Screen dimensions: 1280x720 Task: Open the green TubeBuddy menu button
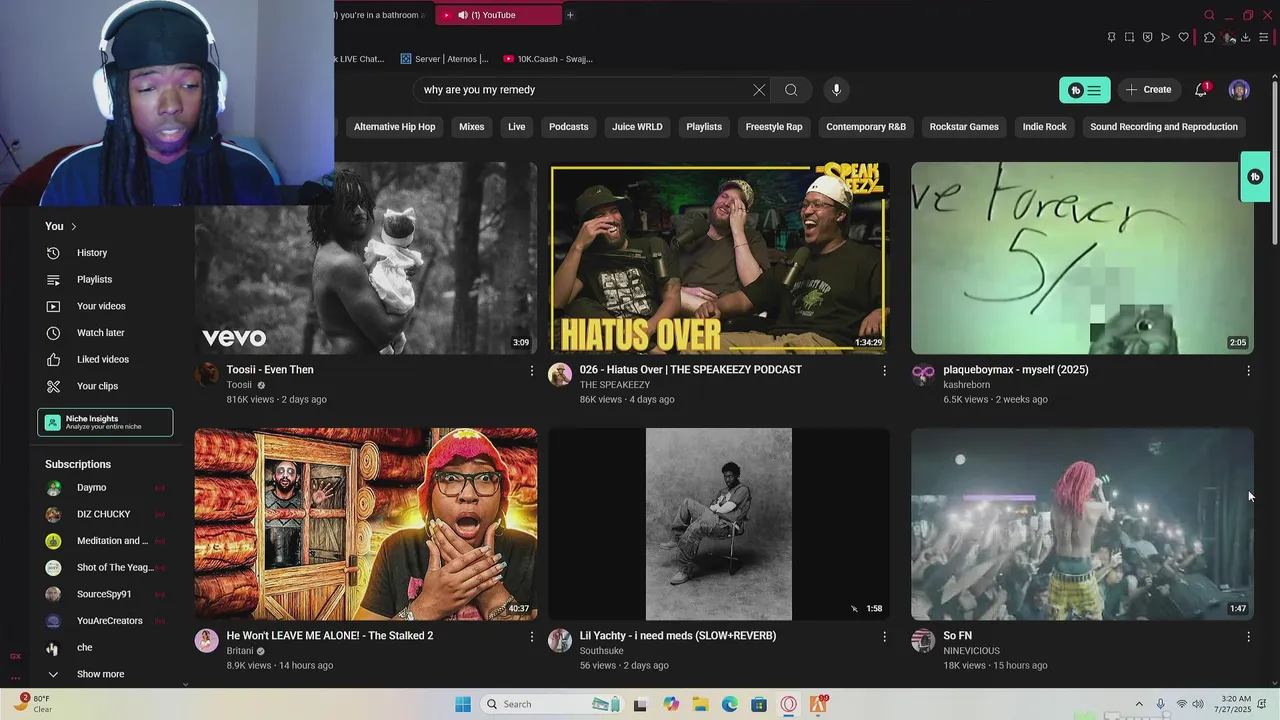(x=1084, y=90)
